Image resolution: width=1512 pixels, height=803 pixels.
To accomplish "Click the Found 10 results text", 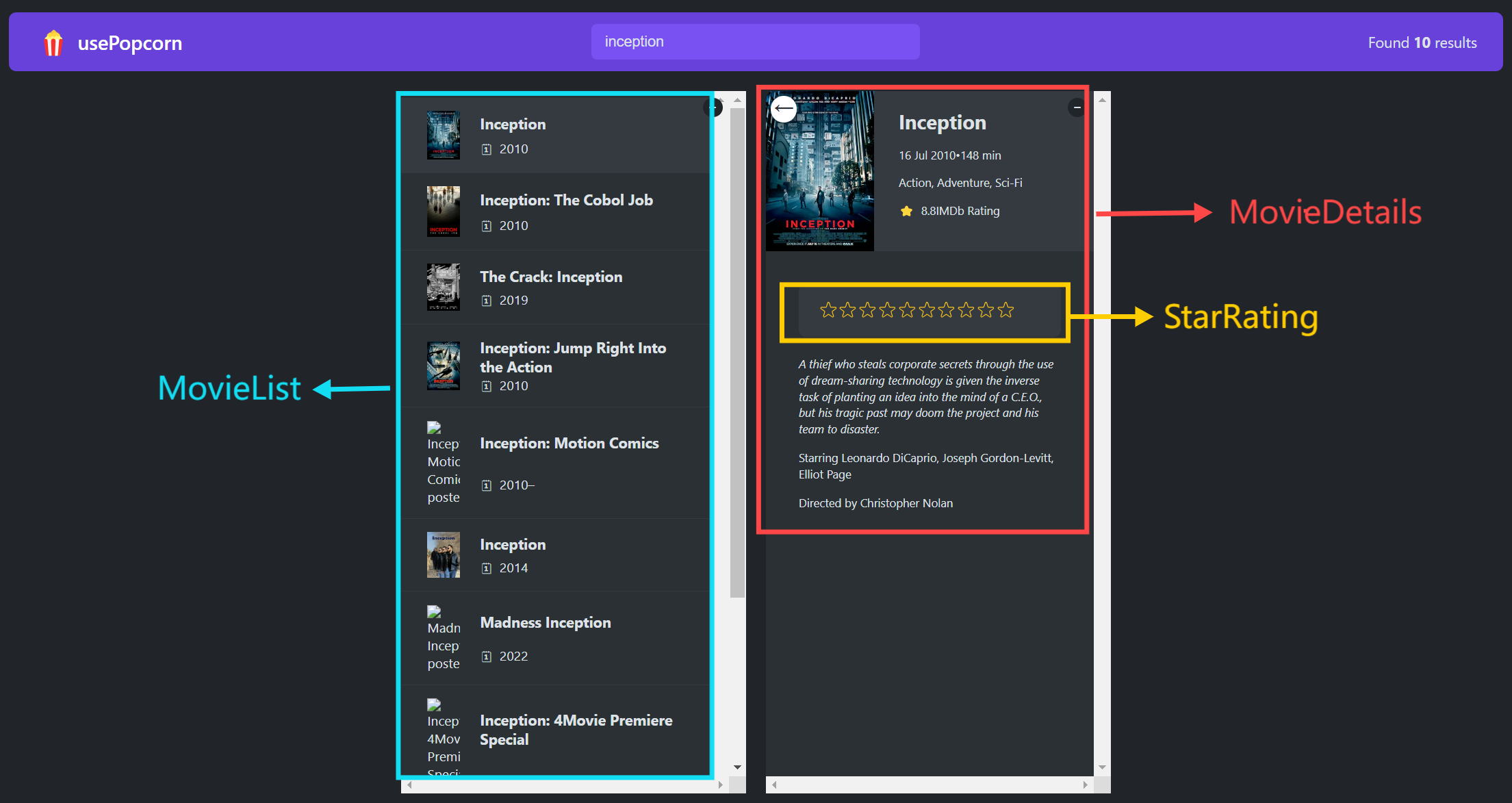I will 1422,42.
